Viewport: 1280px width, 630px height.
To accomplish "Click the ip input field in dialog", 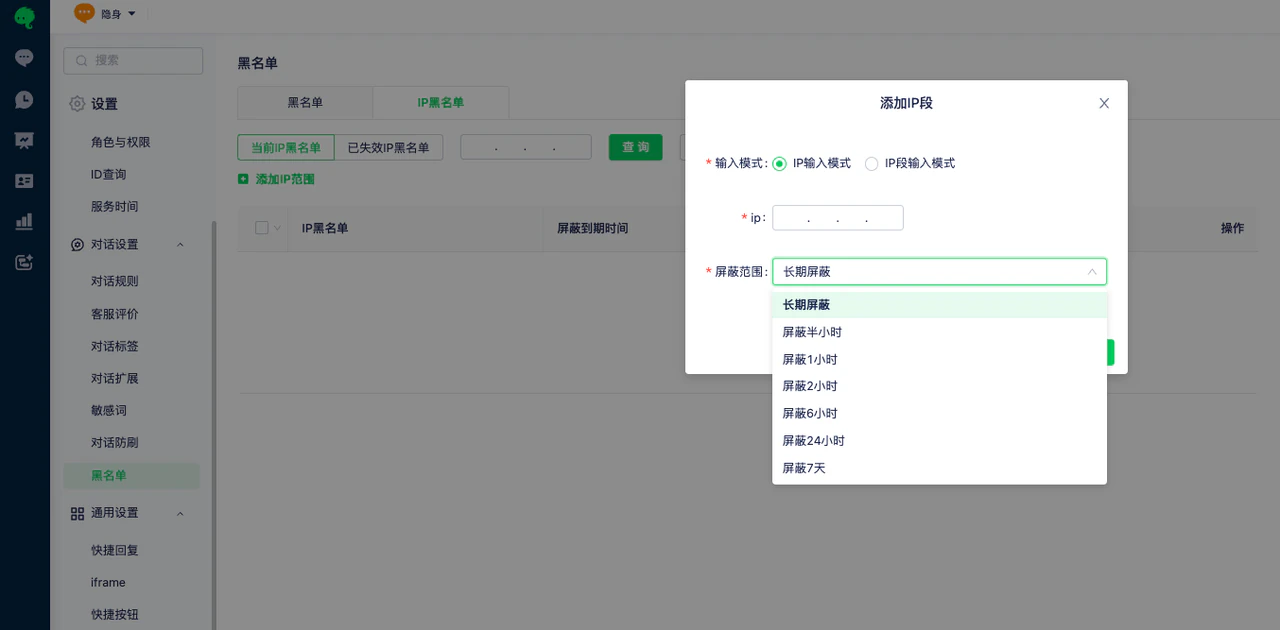I will pyautogui.click(x=838, y=218).
